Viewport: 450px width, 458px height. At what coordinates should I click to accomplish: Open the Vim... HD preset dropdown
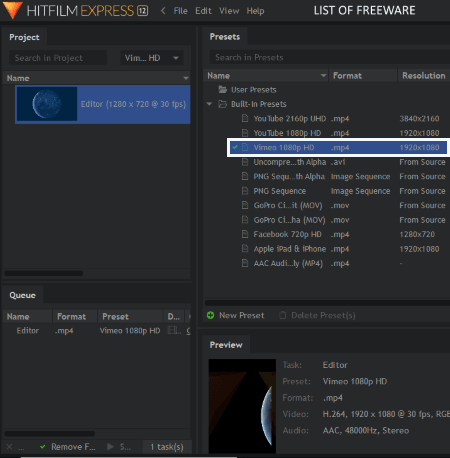(x=152, y=58)
